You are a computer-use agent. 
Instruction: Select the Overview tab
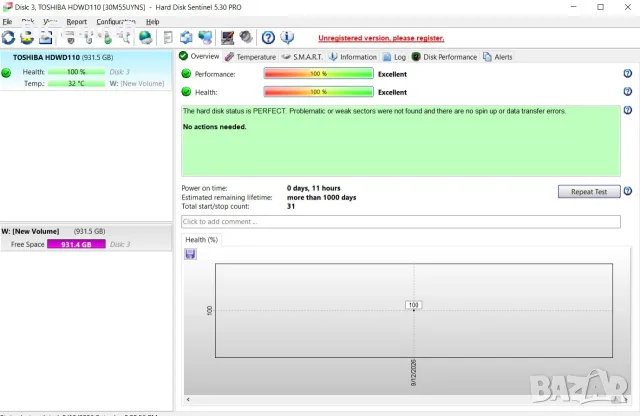tap(200, 56)
